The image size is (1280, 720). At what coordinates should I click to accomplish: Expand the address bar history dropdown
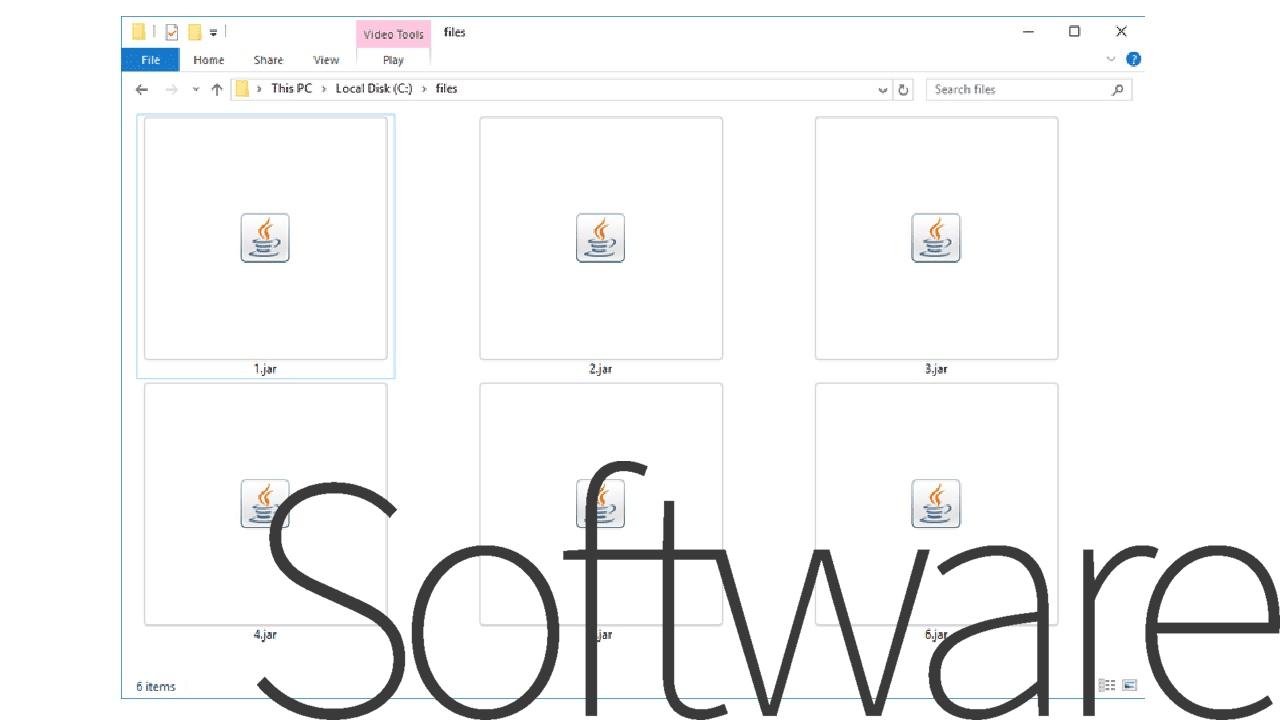pyautogui.click(x=883, y=89)
